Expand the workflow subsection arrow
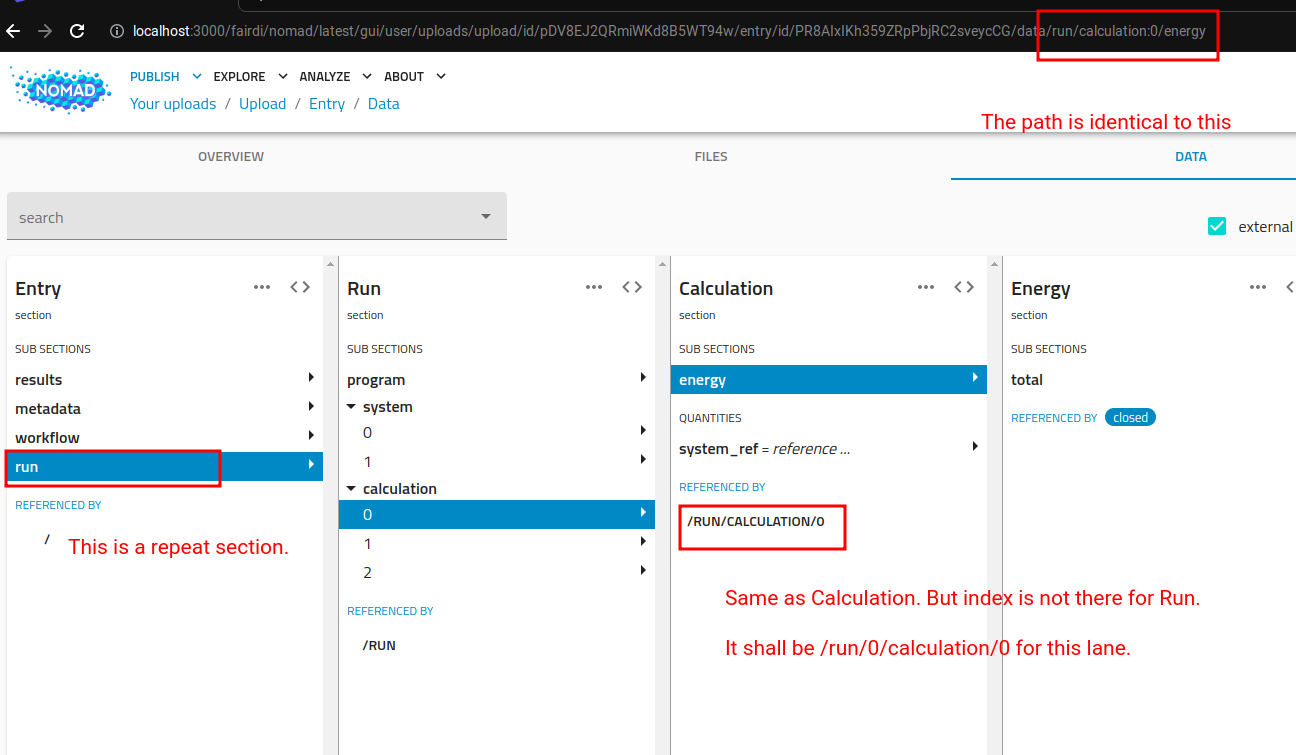Viewport: 1296px width, 755px height. (x=311, y=436)
